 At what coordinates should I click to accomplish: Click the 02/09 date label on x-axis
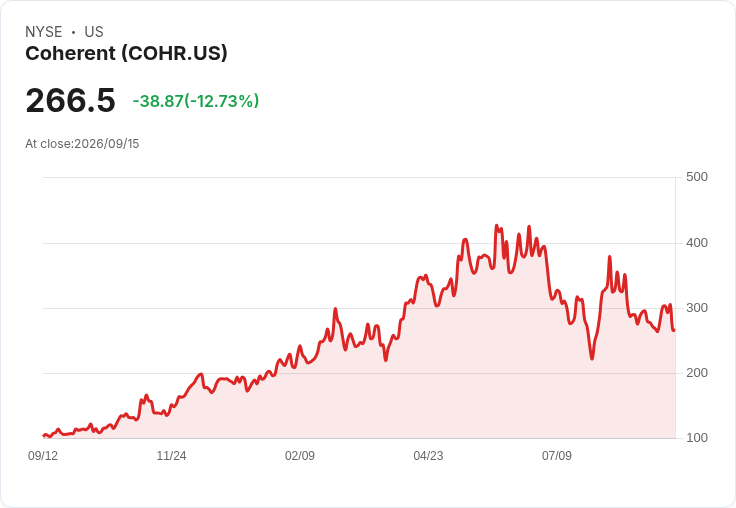[x=299, y=455]
